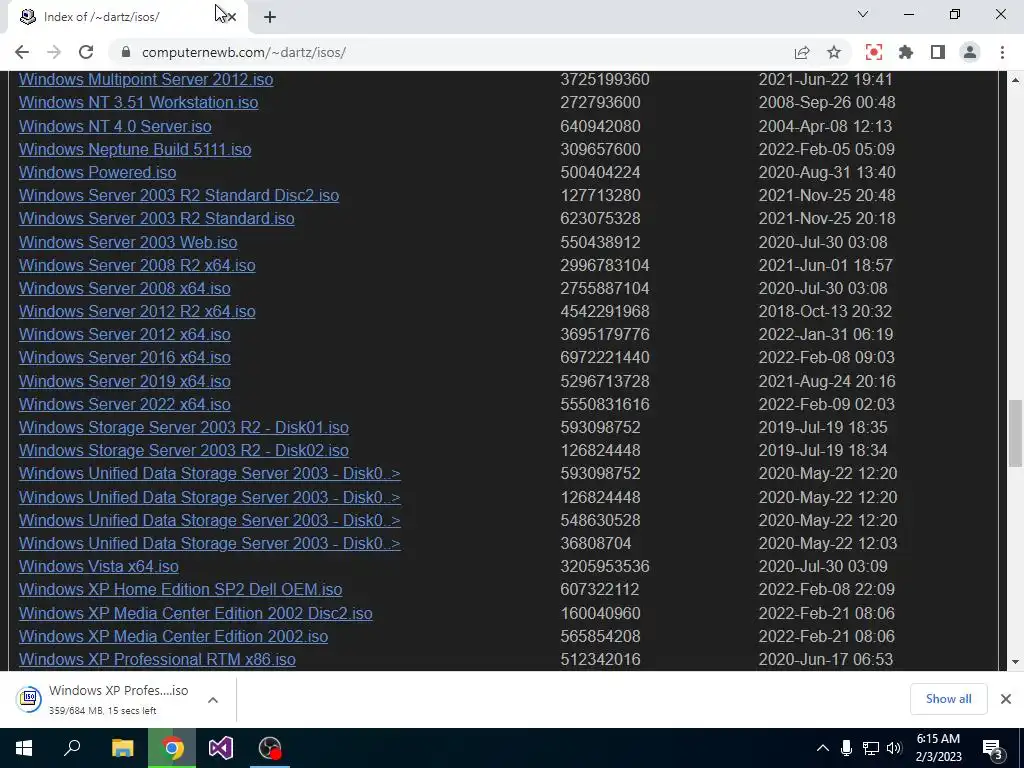This screenshot has width=1024, height=768.
Task: Download Windows Server 2008 R2 x64.iso
Action: (x=137, y=265)
